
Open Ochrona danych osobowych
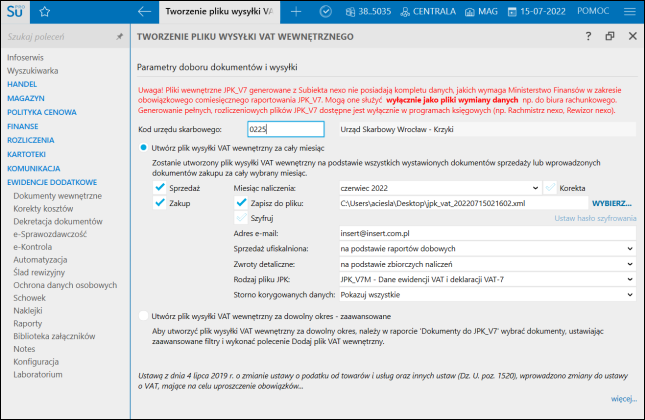pyautogui.click(x=65, y=285)
